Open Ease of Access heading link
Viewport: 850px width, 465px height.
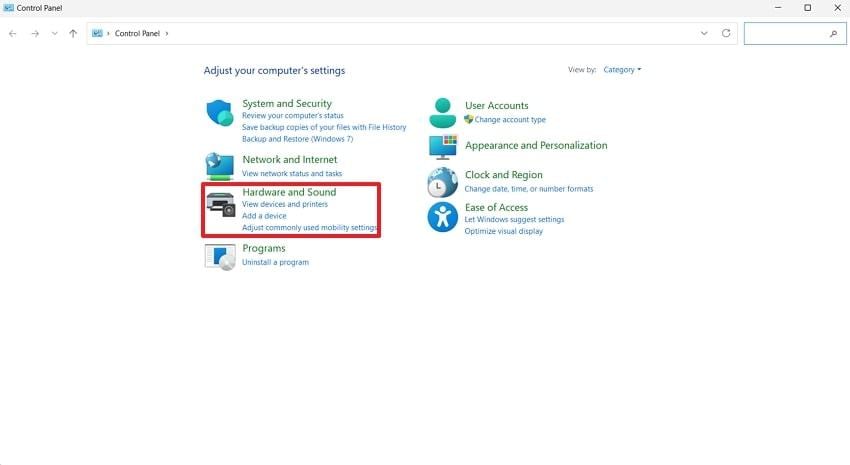coord(496,207)
